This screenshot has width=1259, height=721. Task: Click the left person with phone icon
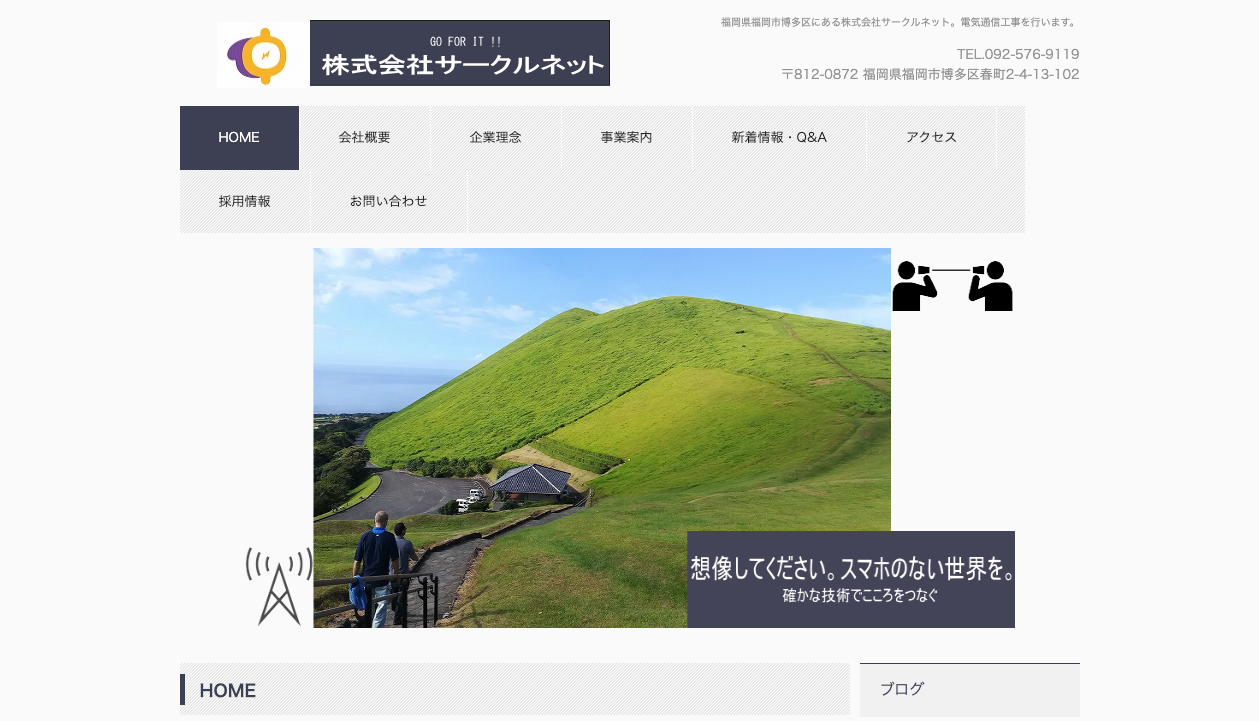coord(913,286)
